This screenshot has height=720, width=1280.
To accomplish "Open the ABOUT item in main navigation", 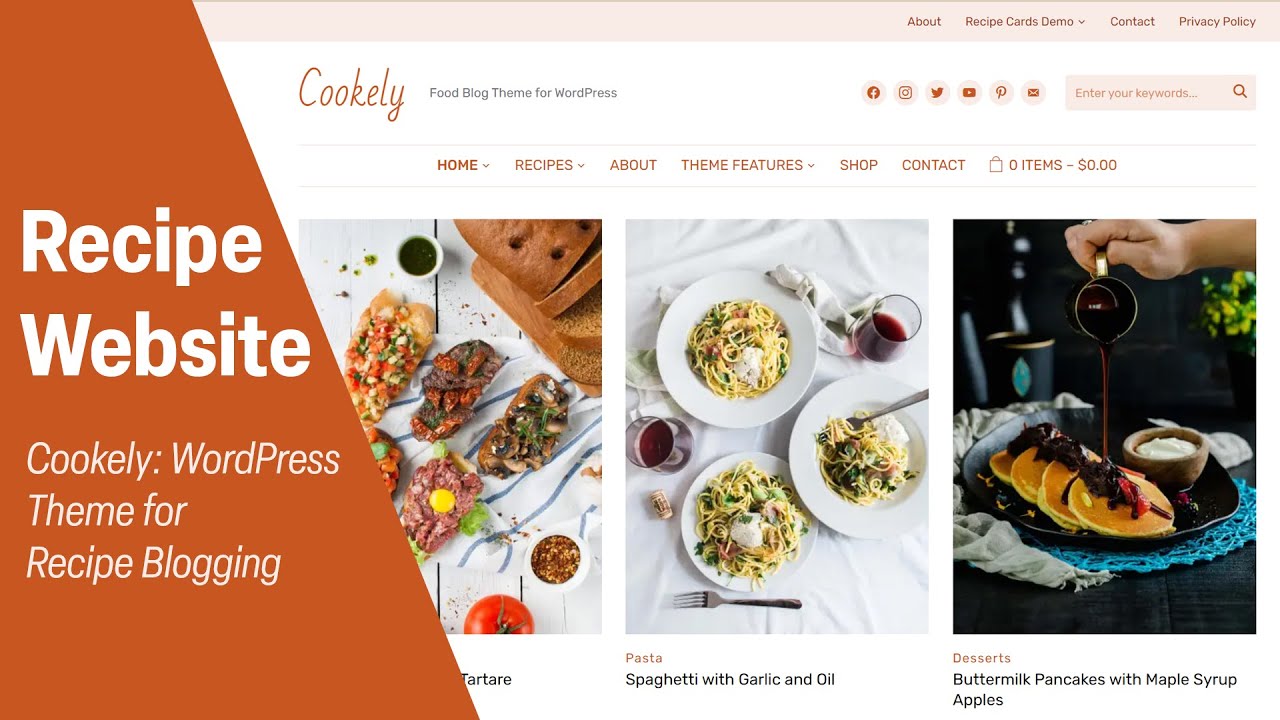I will 633,165.
